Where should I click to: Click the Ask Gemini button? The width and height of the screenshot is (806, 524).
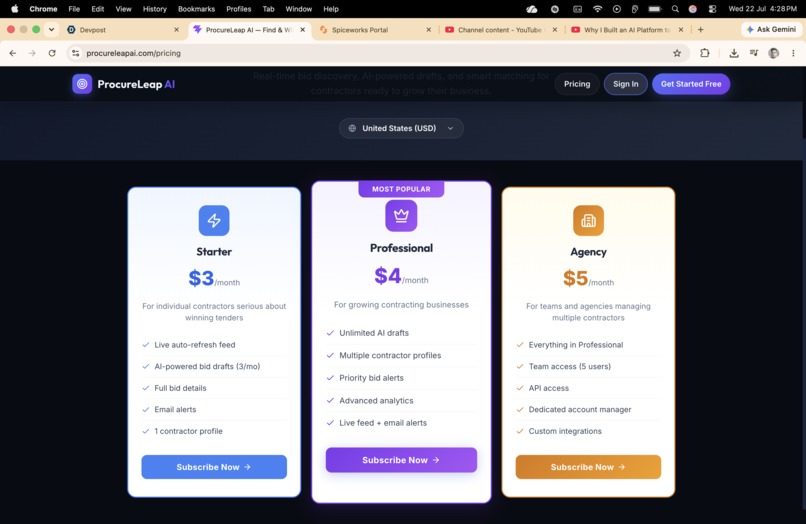click(772, 29)
